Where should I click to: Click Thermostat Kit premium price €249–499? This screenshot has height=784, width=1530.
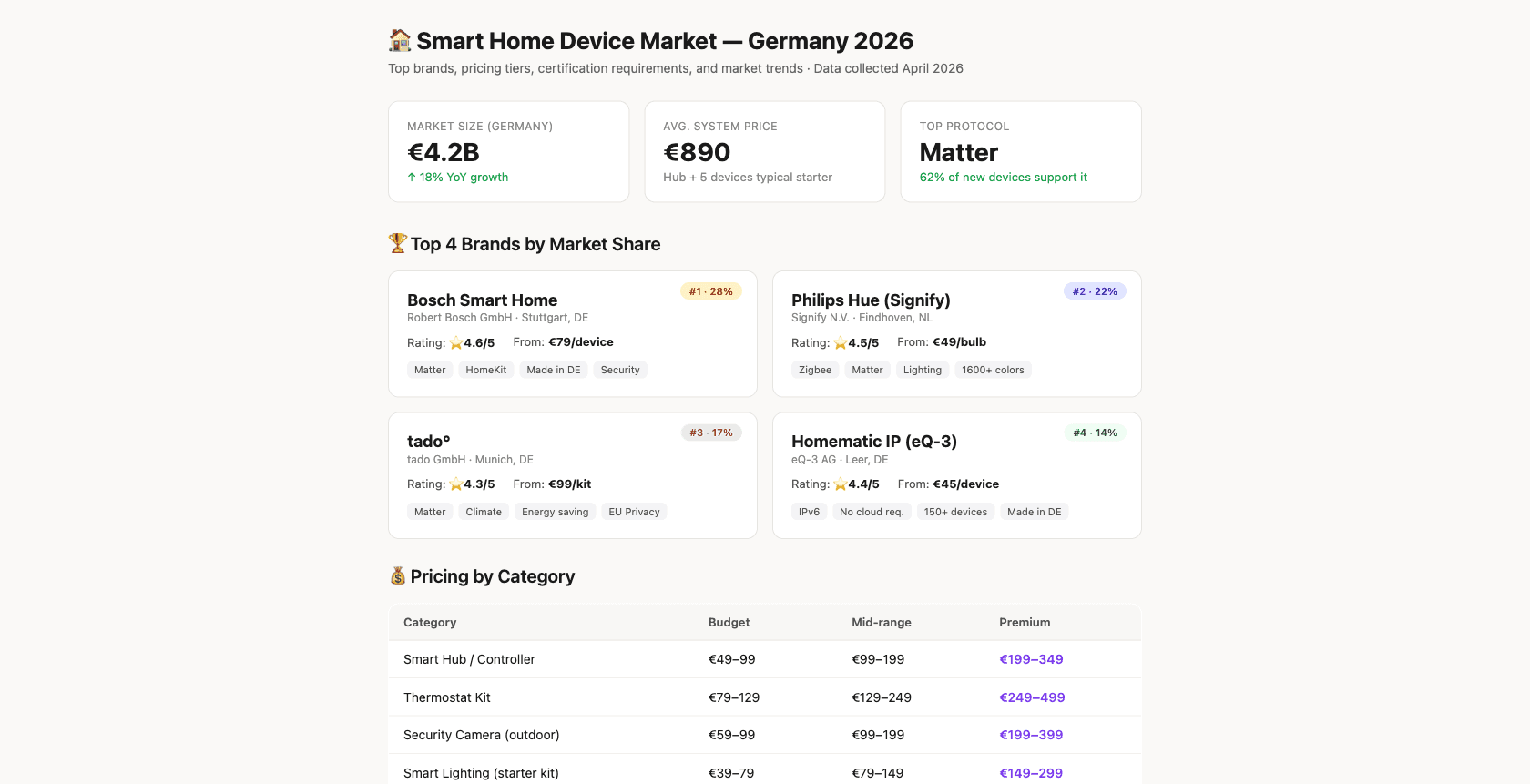[x=1032, y=697]
